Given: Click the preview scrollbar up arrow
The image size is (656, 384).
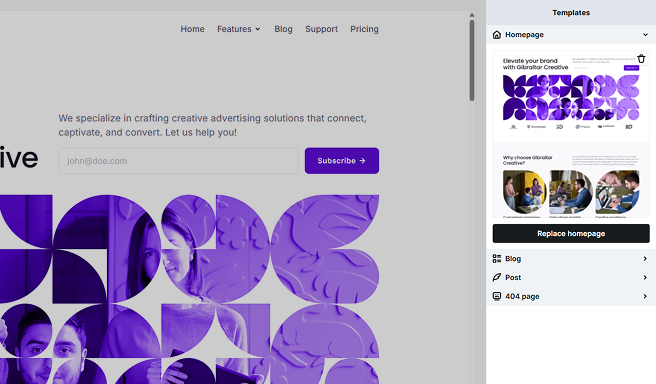Looking at the screenshot, I should (x=472, y=15).
